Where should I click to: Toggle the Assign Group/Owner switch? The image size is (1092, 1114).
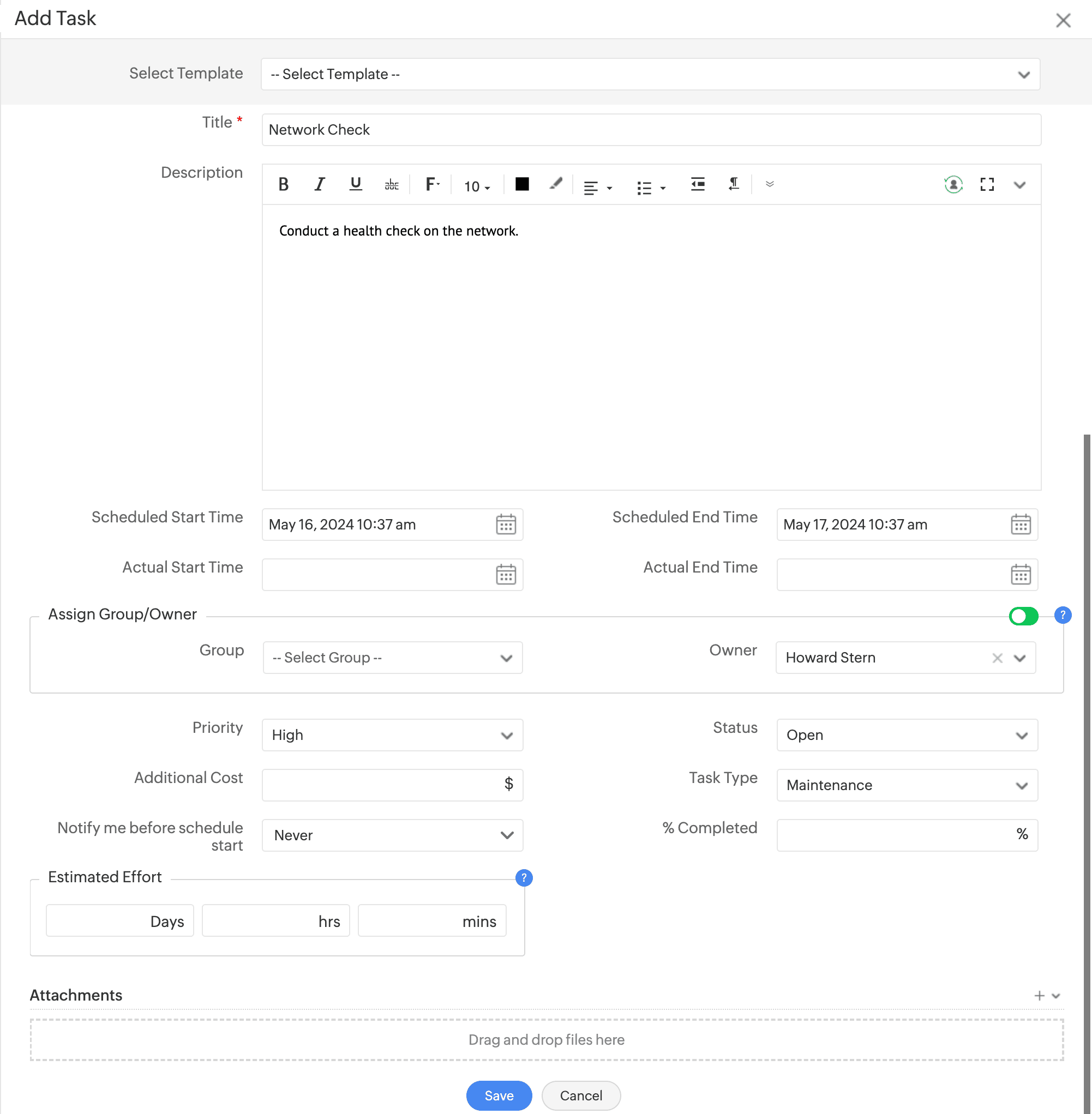(x=1023, y=616)
